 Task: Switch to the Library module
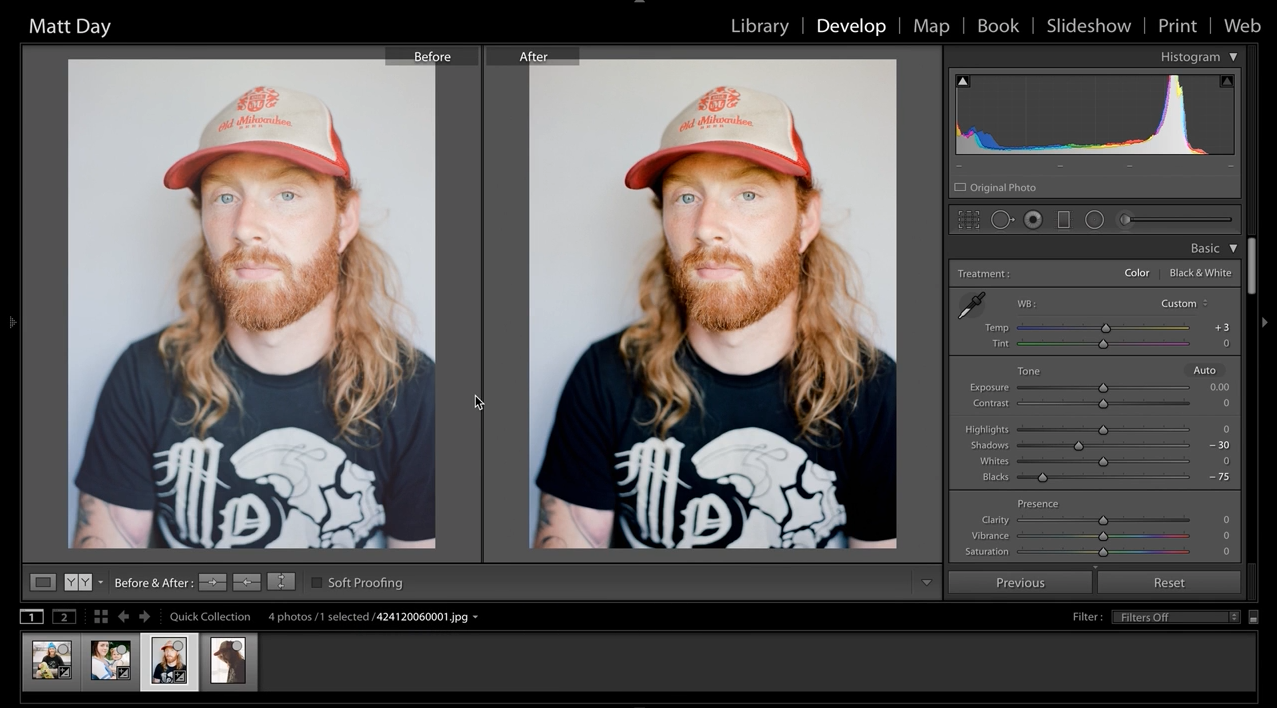(x=759, y=25)
